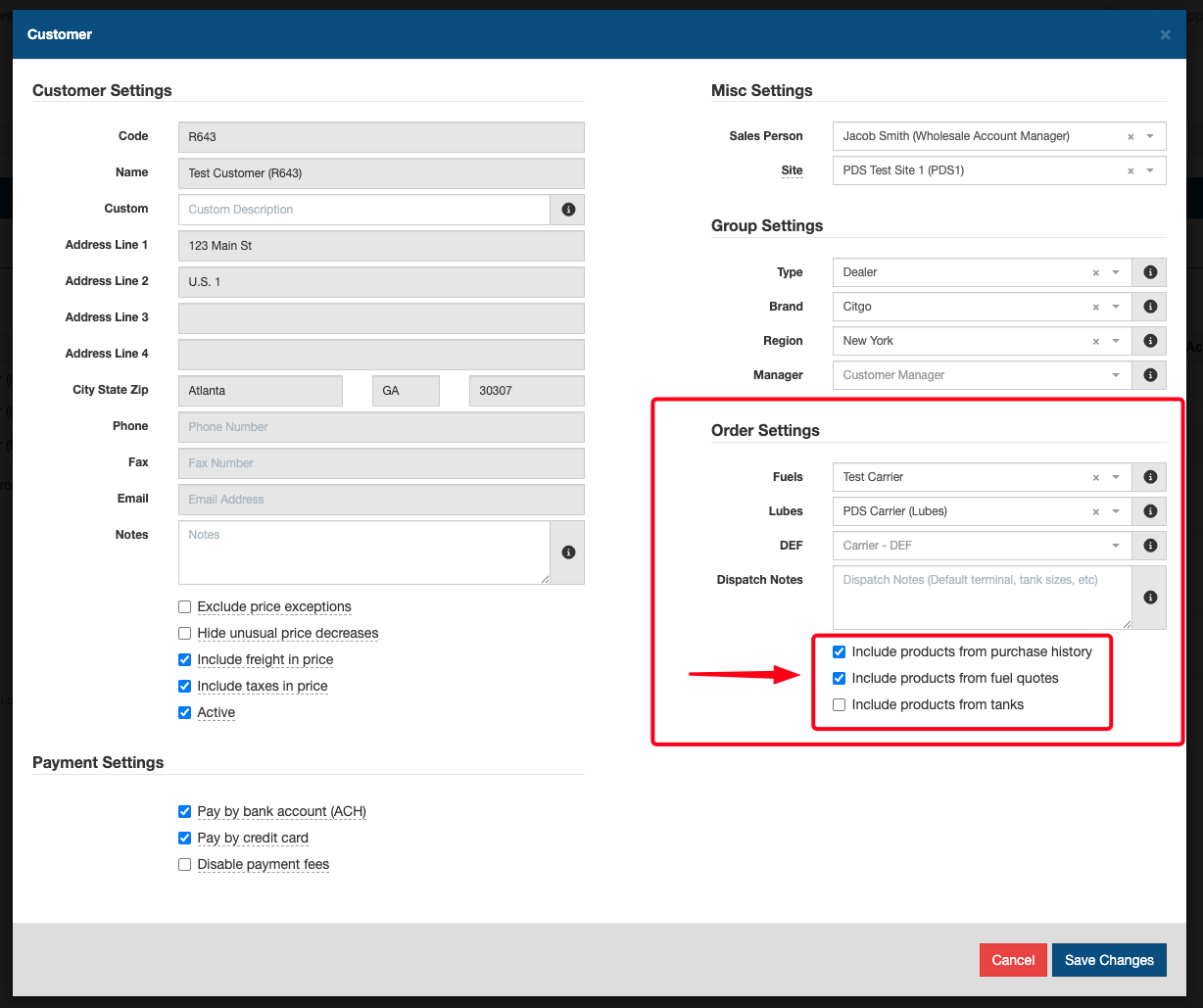This screenshot has width=1203, height=1008.
Task: Clear the Sales Person selection with x
Action: point(1131,137)
